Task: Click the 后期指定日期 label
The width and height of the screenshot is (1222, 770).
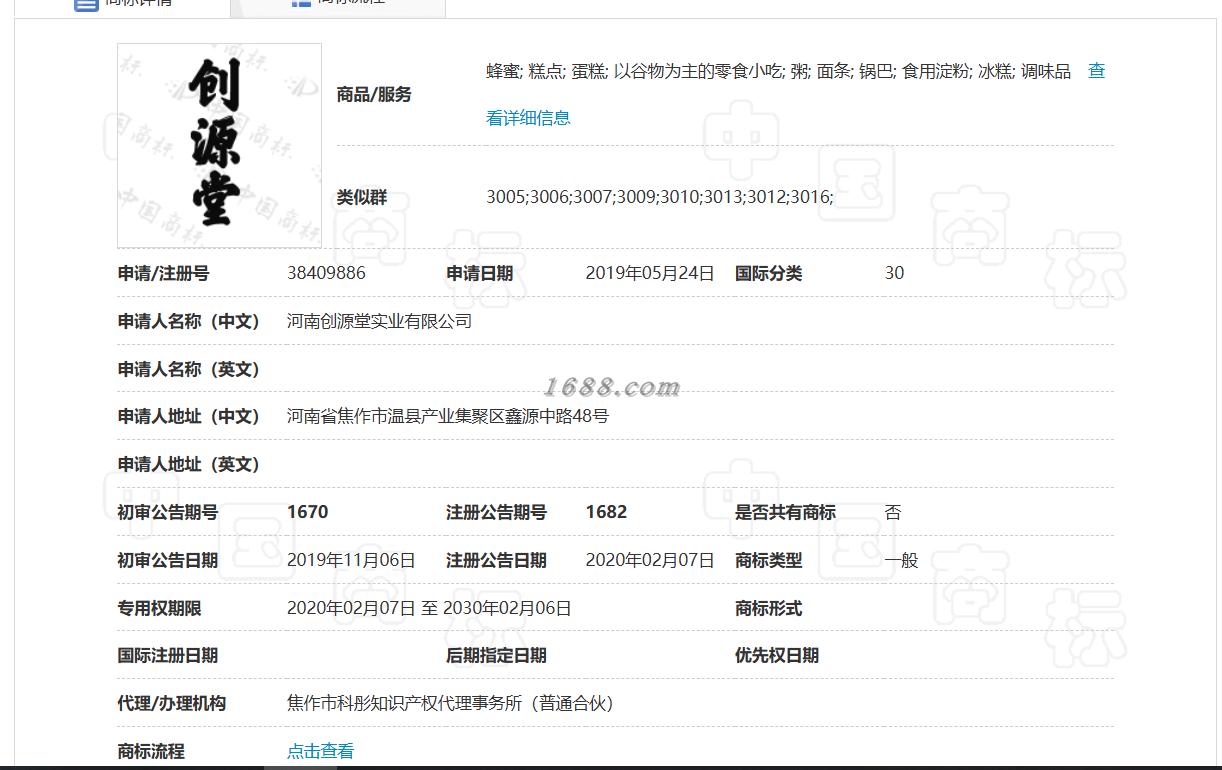Action: 496,655
